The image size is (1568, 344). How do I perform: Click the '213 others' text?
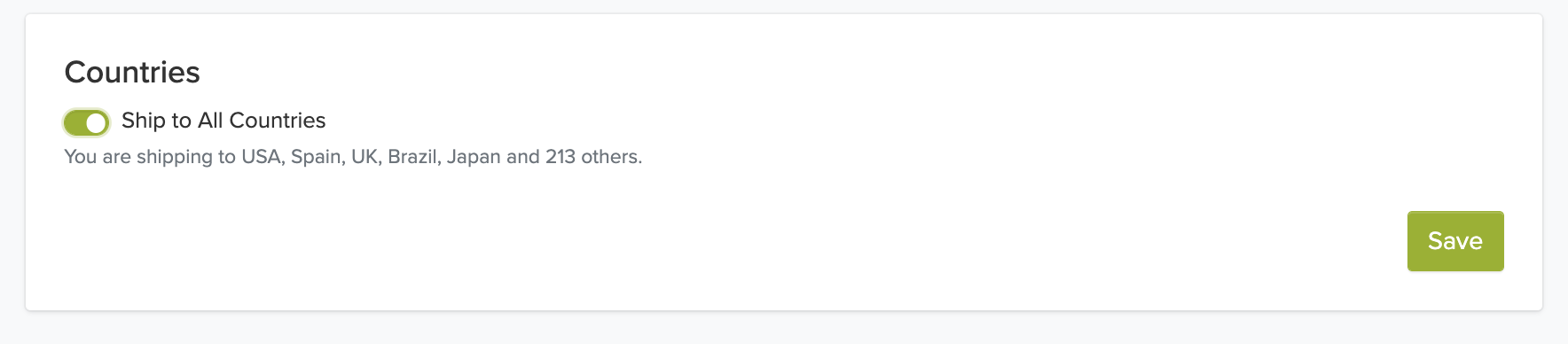pyautogui.click(x=593, y=157)
